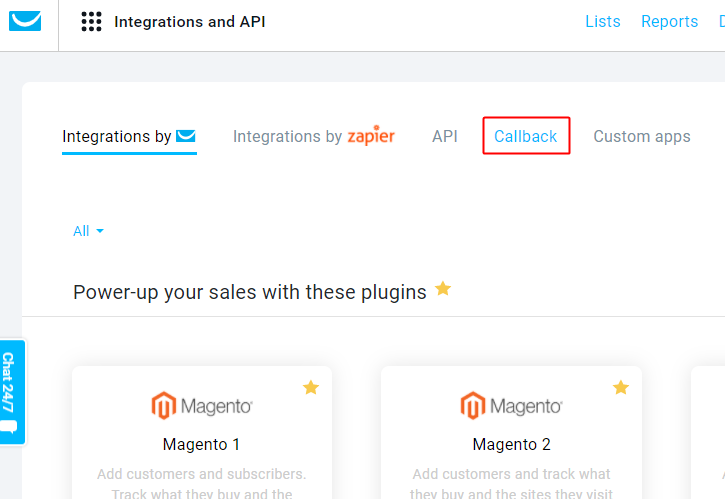Click the Magento 1 star icon
The image size is (725, 499).
[x=311, y=387]
